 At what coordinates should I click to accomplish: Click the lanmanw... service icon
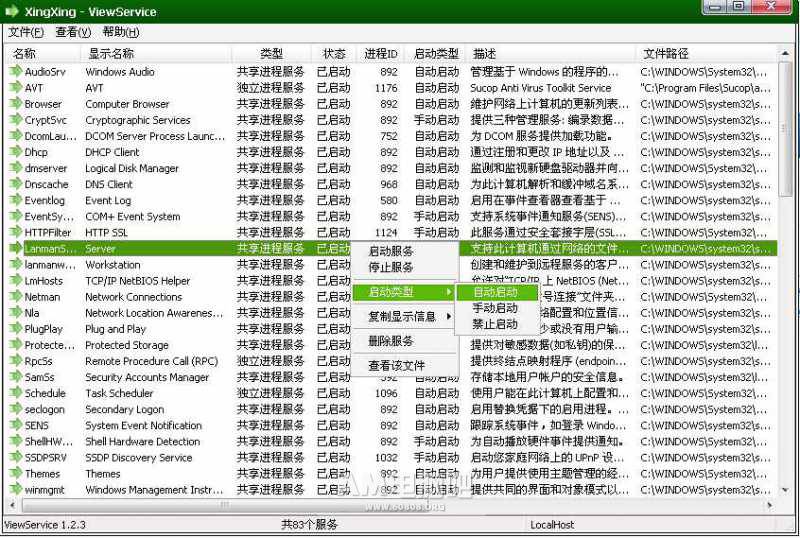pyautogui.click(x=16, y=264)
